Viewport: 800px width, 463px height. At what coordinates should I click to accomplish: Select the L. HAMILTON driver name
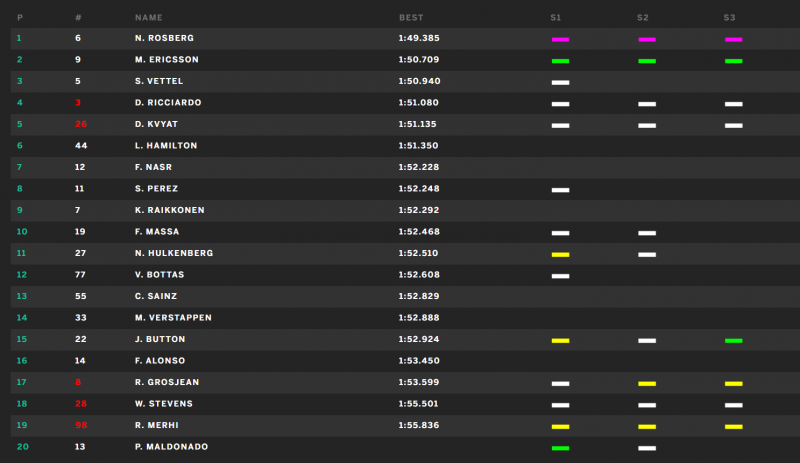click(166, 145)
